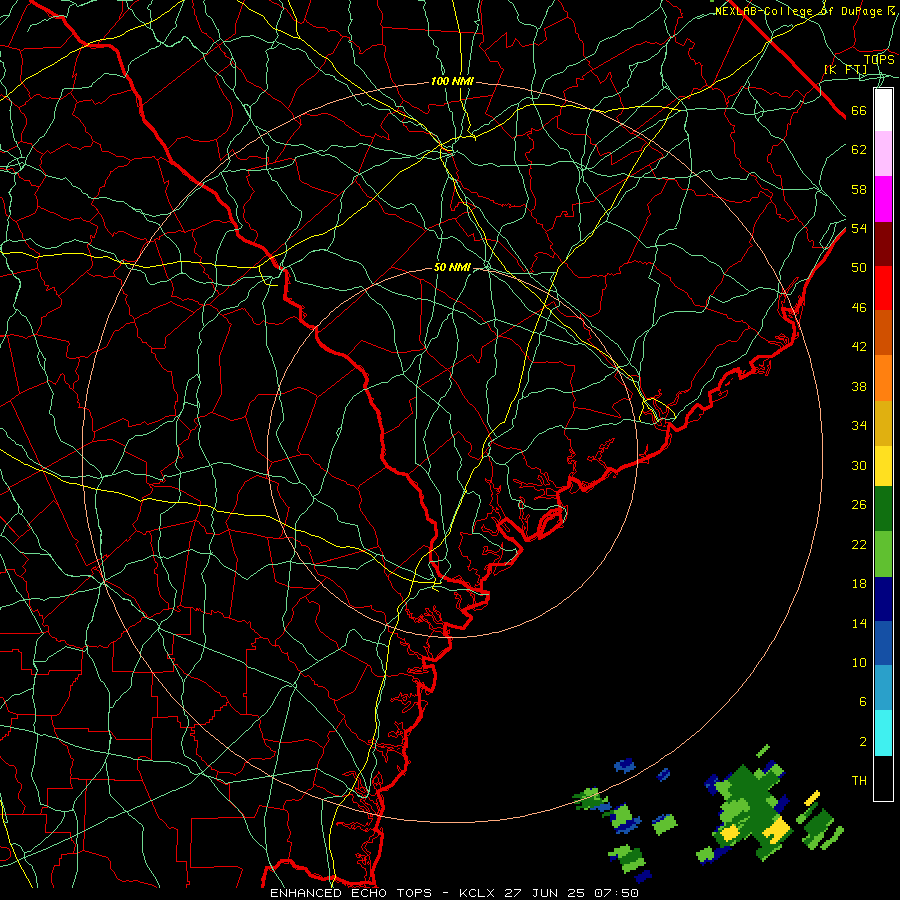Click the '62' legend value
900x900 pixels.
tap(859, 150)
